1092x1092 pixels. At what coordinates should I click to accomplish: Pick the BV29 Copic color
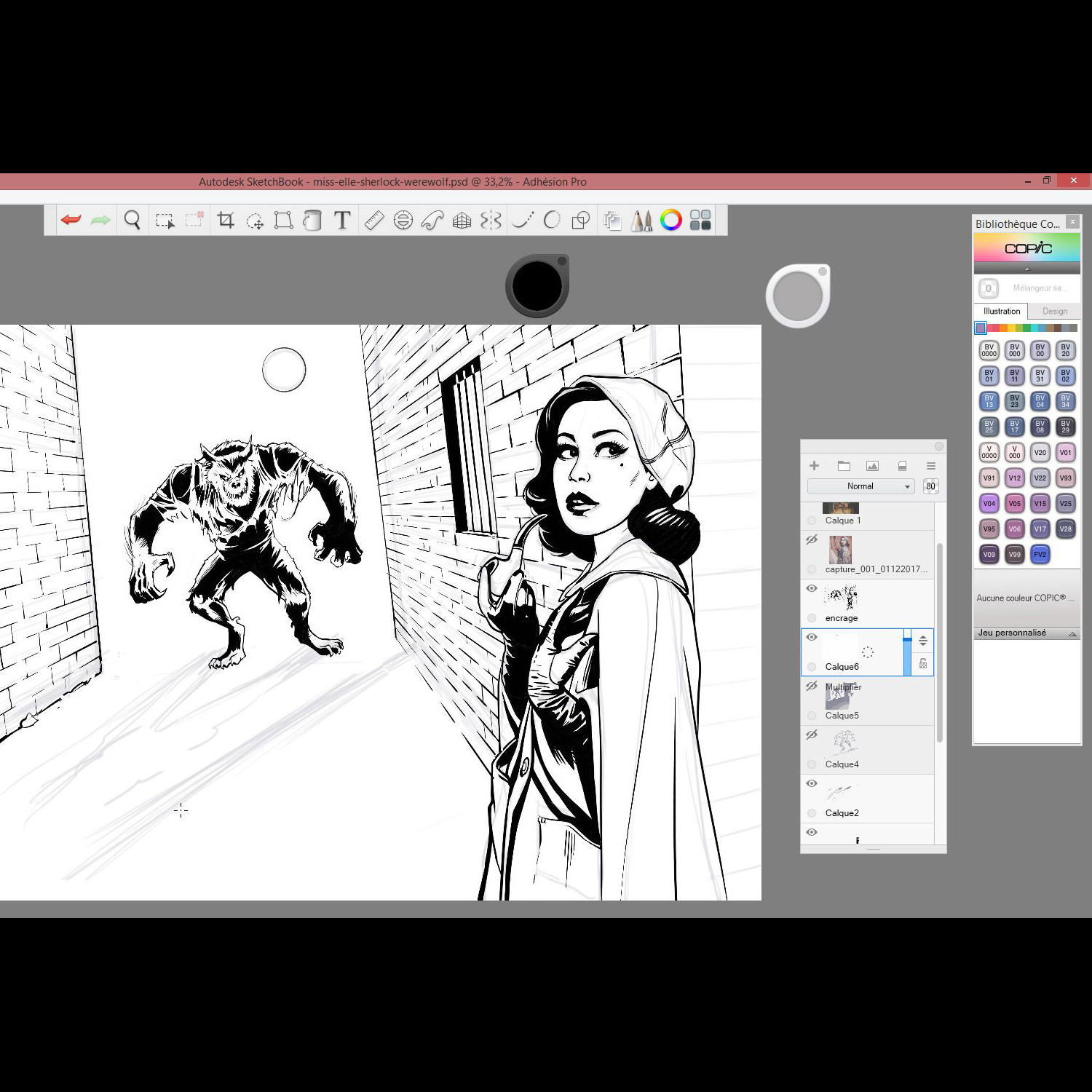coord(1065,427)
